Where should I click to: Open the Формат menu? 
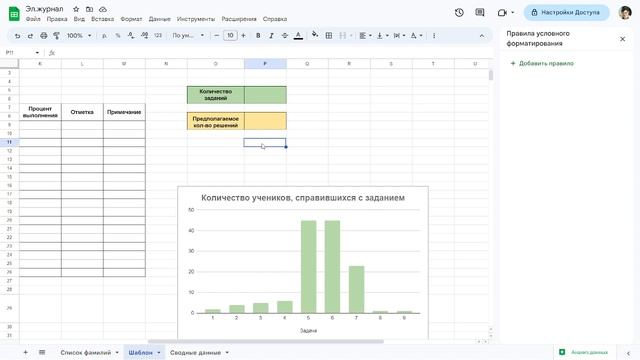(131, 19)
